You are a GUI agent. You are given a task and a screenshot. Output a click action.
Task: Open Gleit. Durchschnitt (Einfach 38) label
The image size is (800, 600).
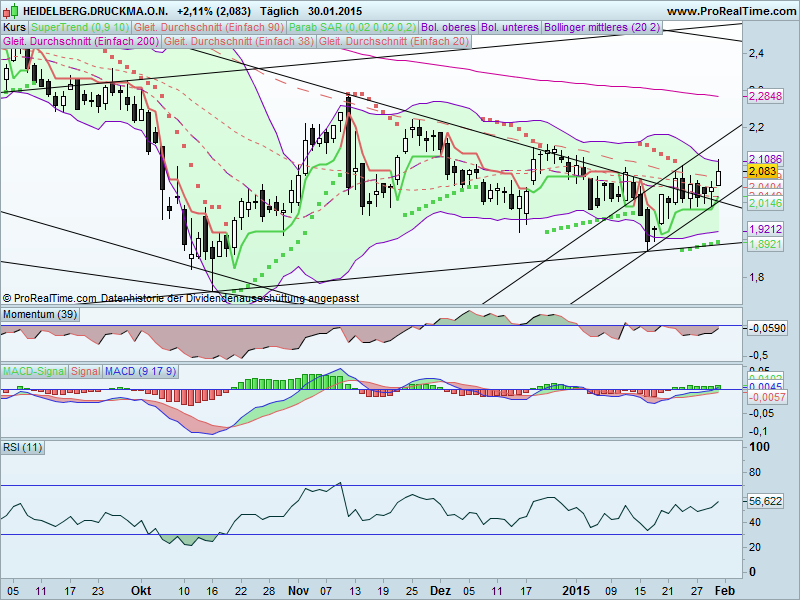tap(239, 41)
